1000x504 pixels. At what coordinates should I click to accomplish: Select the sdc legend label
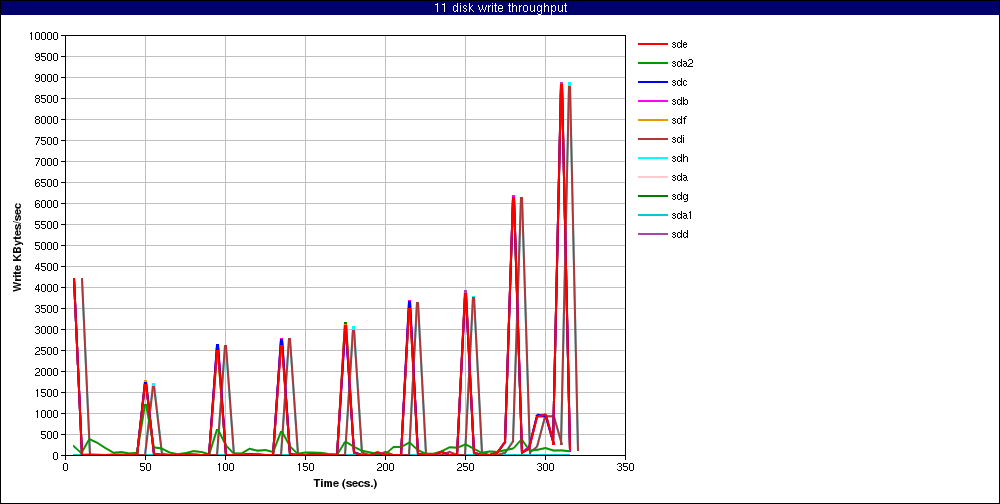click(x=679, y=82)
